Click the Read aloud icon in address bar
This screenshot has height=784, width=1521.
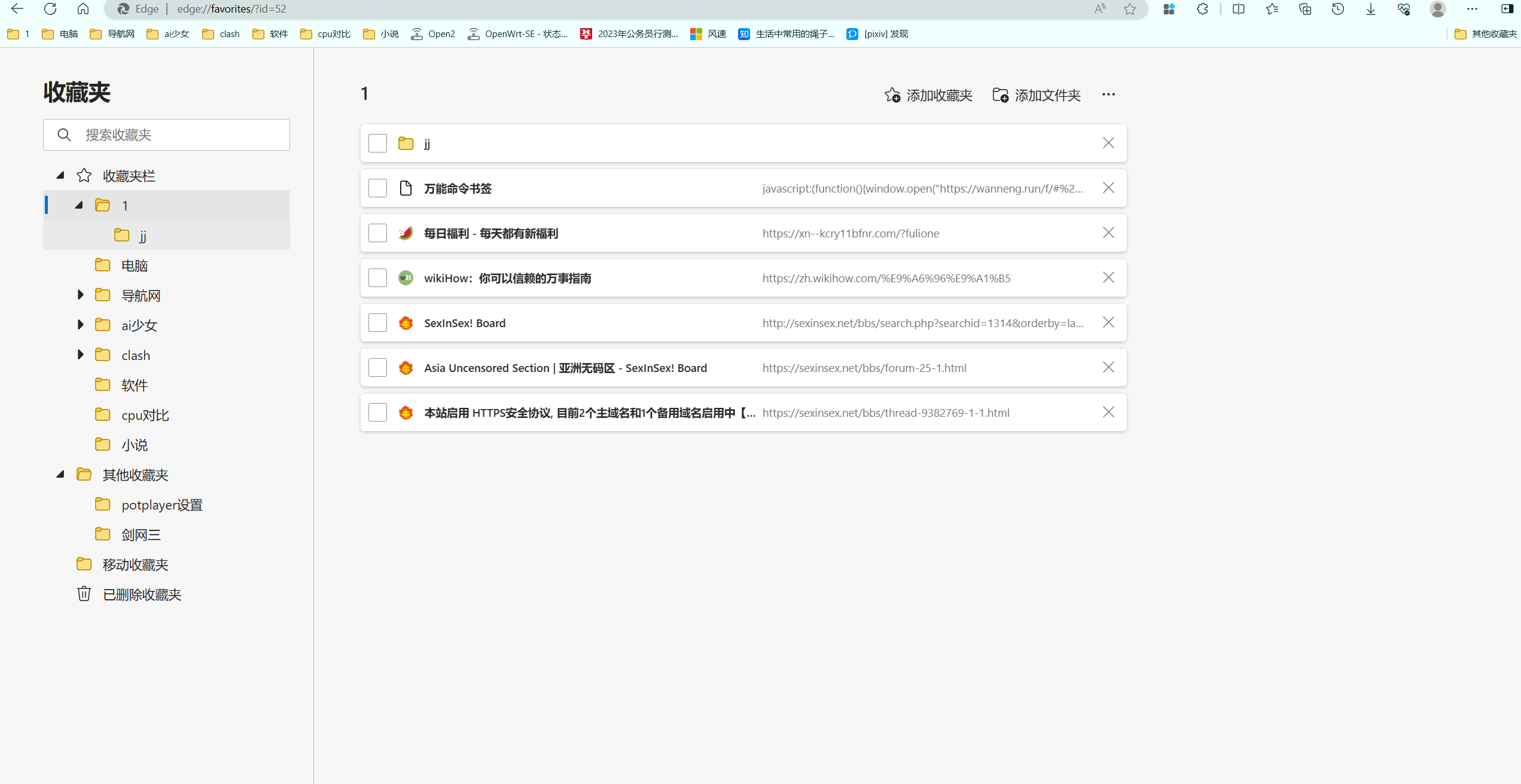click(1100, 9)
